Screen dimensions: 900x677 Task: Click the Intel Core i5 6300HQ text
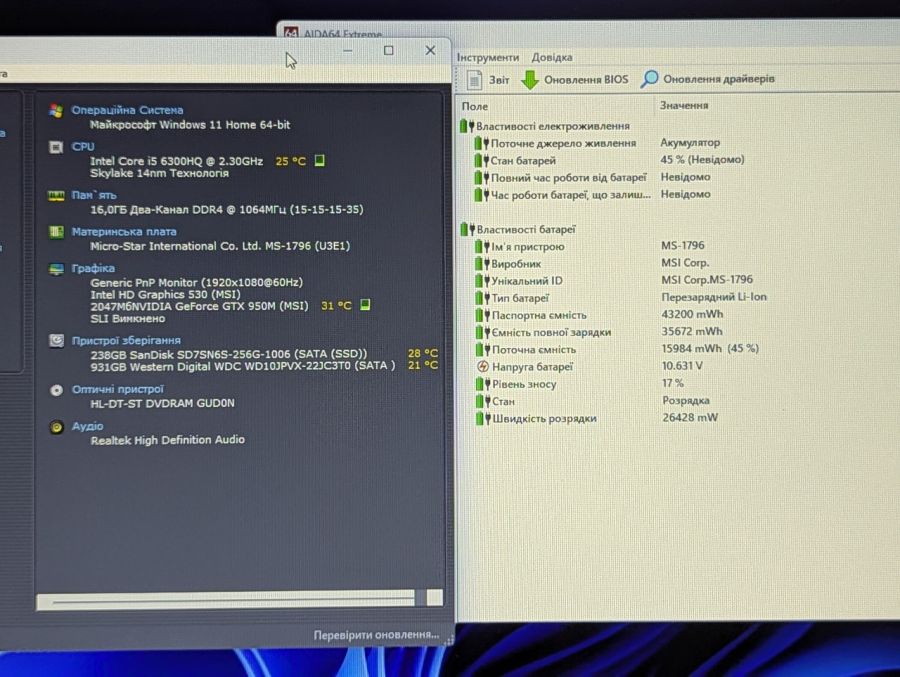coord(176,161)
